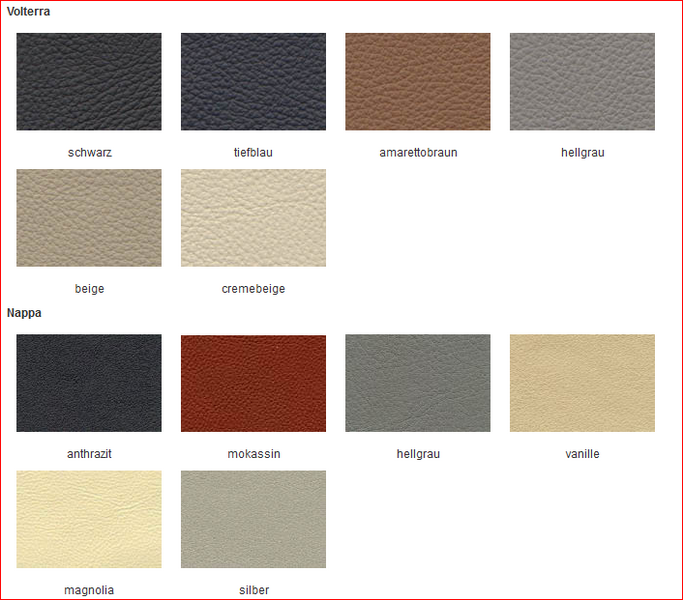Click the "amarettobraun" text caption
Image resolution: width=683 pixels, height=600 pixels.
click(x=418, y=153)
